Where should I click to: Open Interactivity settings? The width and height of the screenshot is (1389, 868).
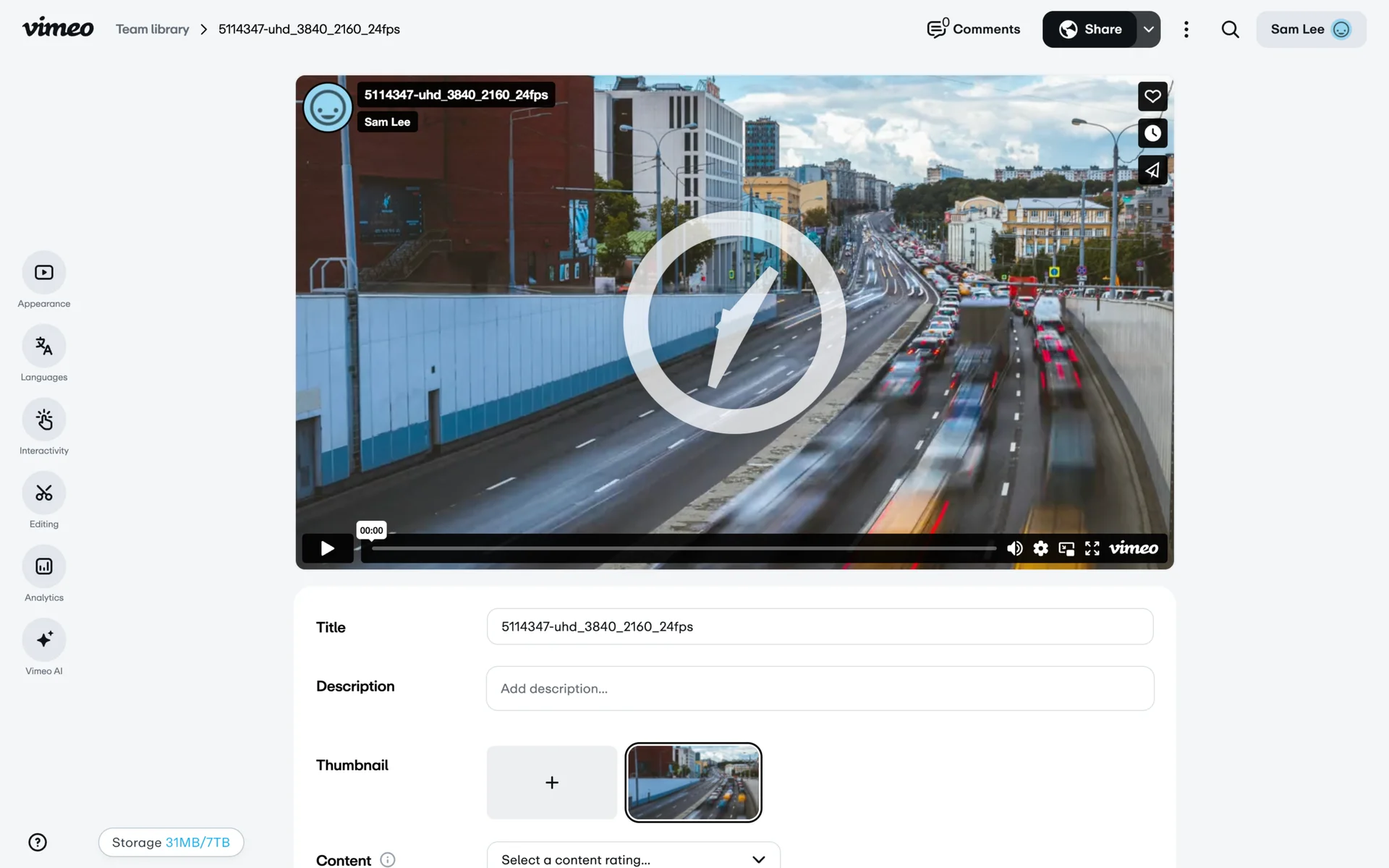44,420
